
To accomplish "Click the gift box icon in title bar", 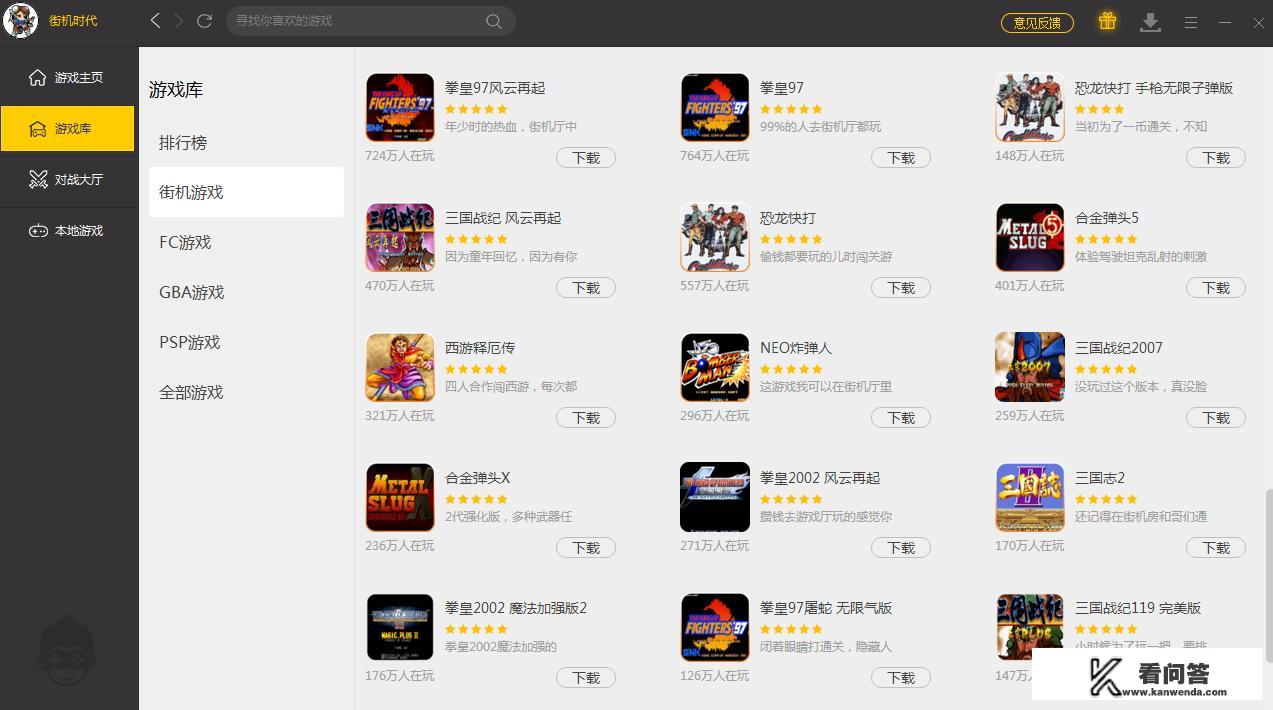I will point(1107,21).
